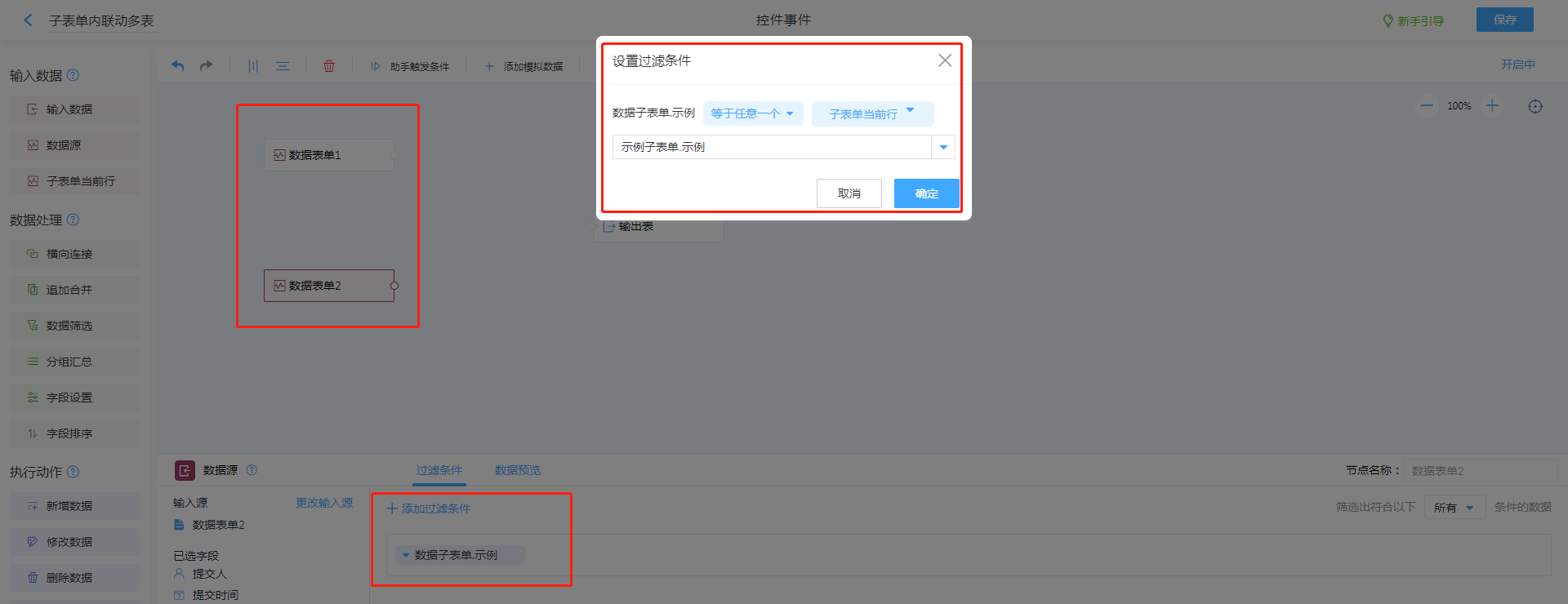Toggle the 开启中 status switch
1568x604 pixels.
1517,64
